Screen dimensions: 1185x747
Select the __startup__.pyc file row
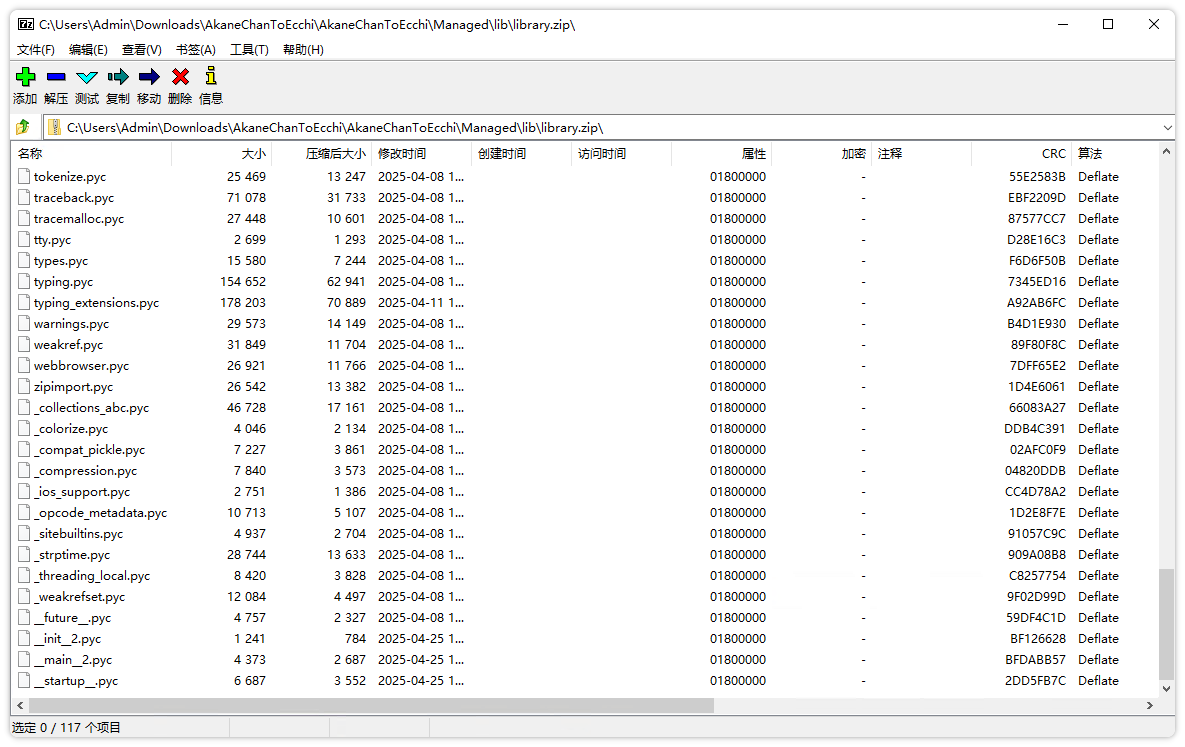point(76,681)
